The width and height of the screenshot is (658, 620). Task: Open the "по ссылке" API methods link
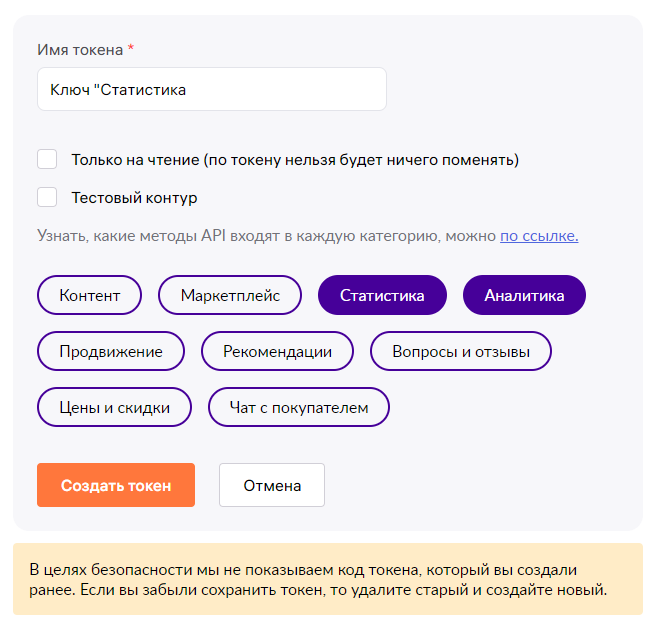pyautogui.click(x=539, y=236)
